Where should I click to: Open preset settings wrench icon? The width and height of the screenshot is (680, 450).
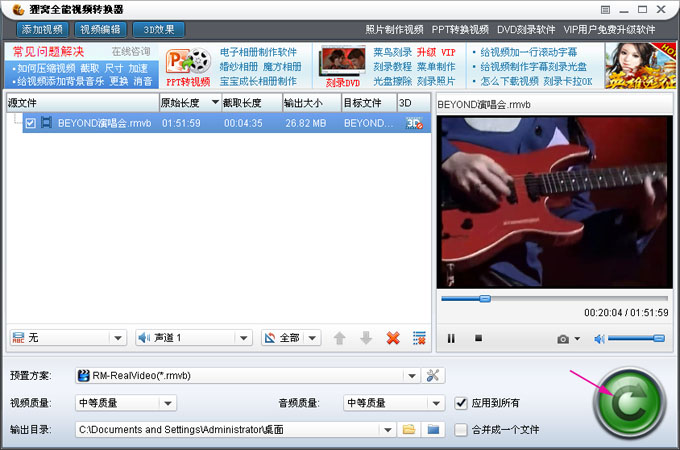(433, 376)
